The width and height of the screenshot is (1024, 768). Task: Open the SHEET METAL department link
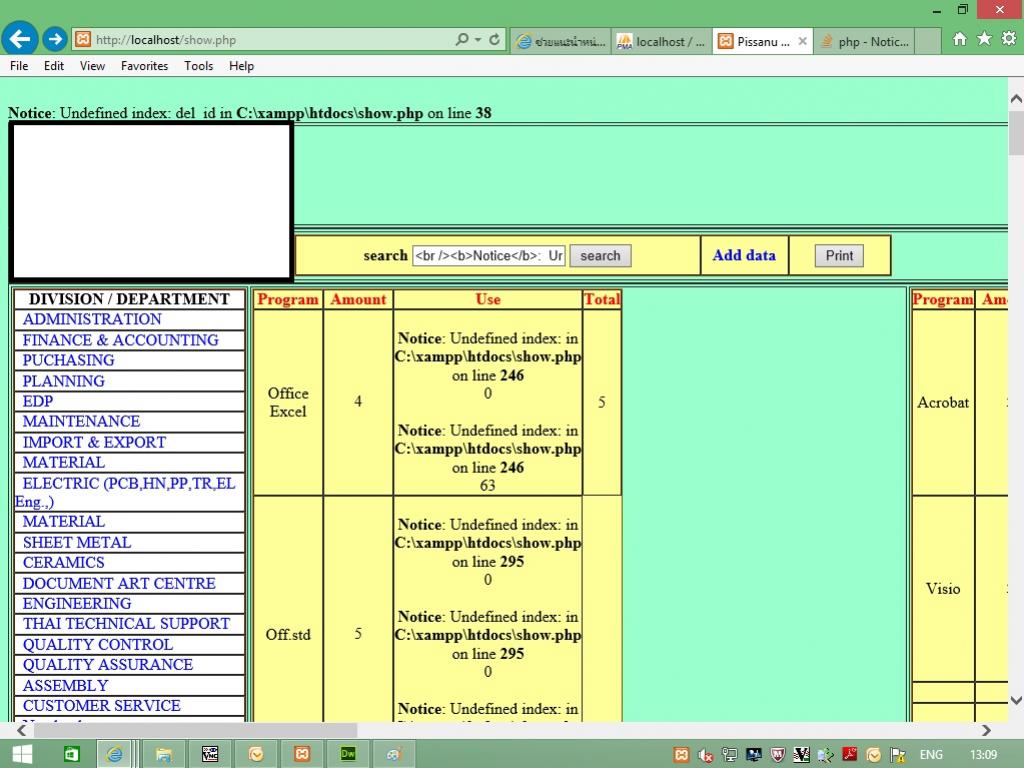(77, 543)
